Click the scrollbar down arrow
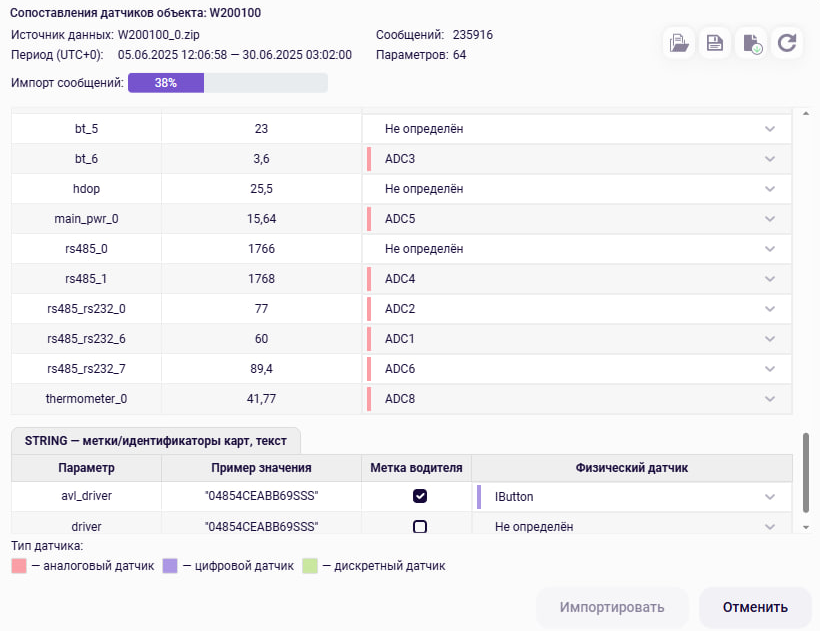This screenshot has width=820, height=631. point(807,526)
